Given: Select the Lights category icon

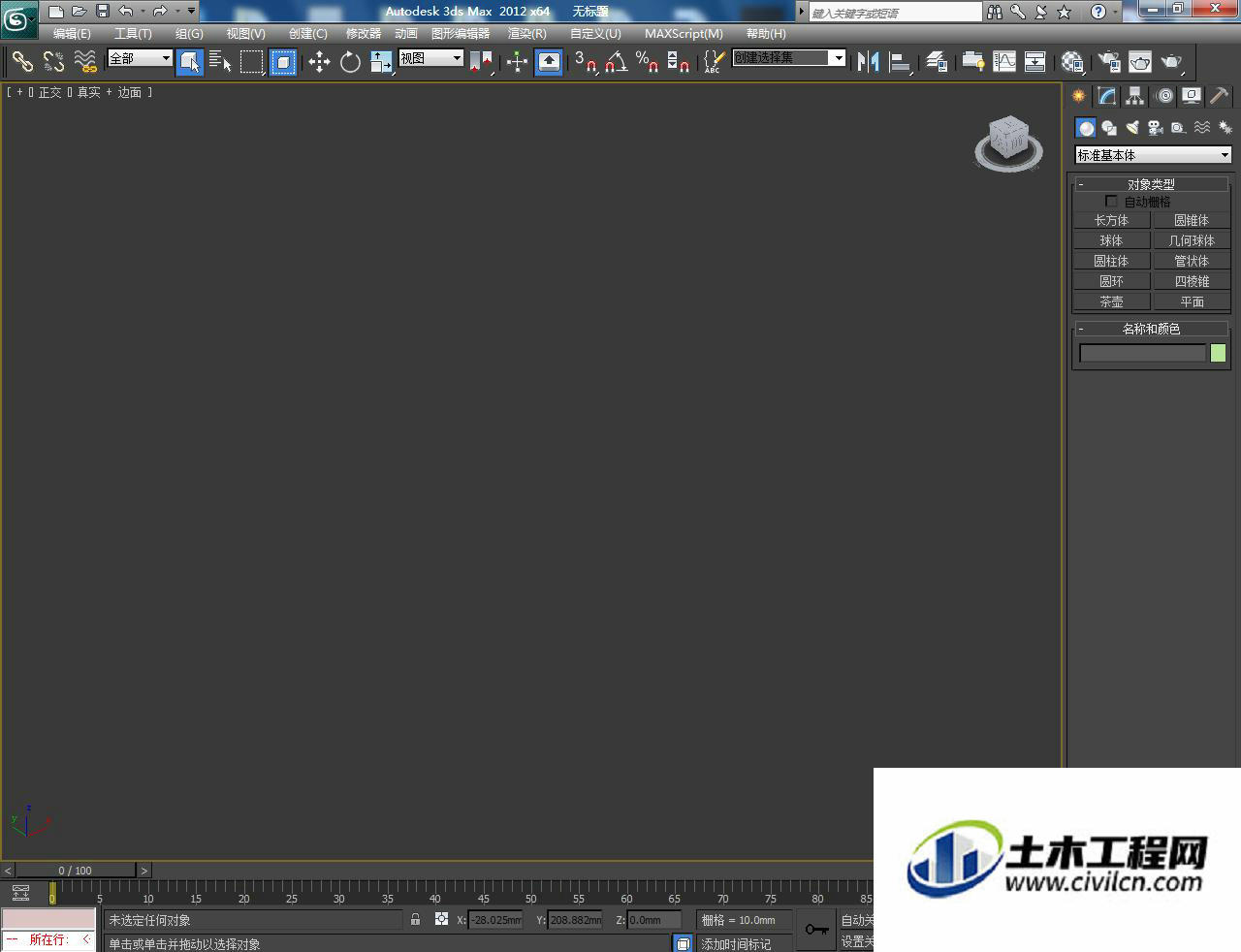Looking at the screenshot, I should (1132, 128).
